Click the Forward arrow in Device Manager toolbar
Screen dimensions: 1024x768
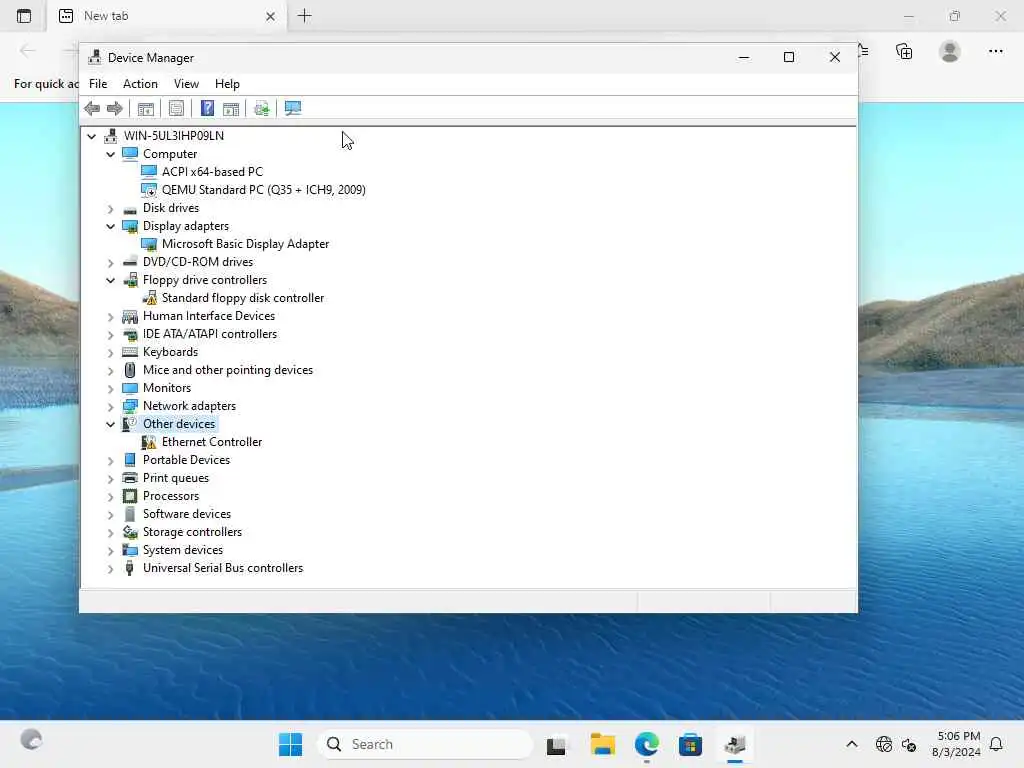pos(115,108)
